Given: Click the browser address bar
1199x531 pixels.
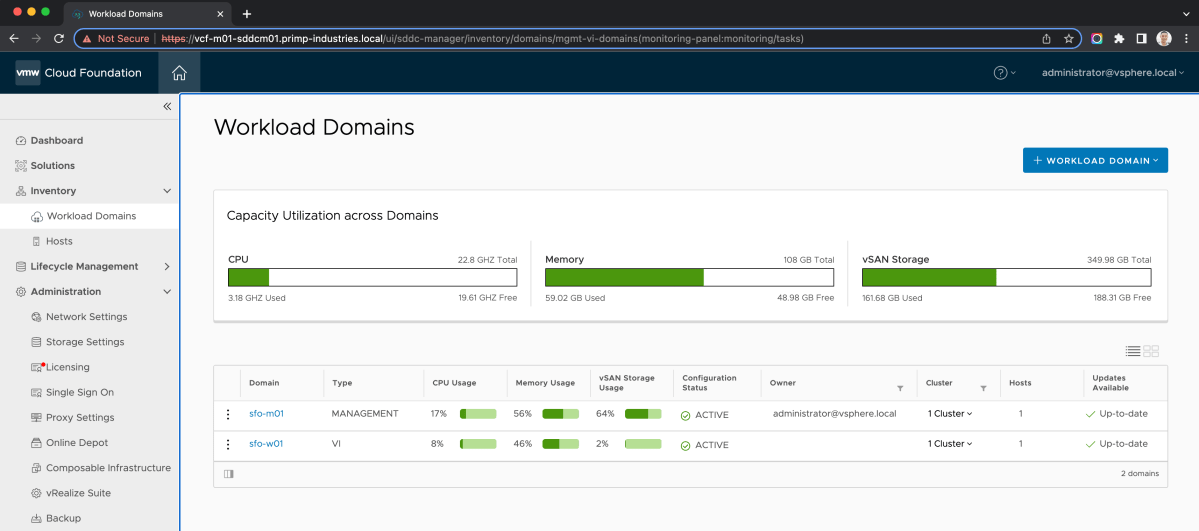Looking at the screenshot, I should pos(577,38).
